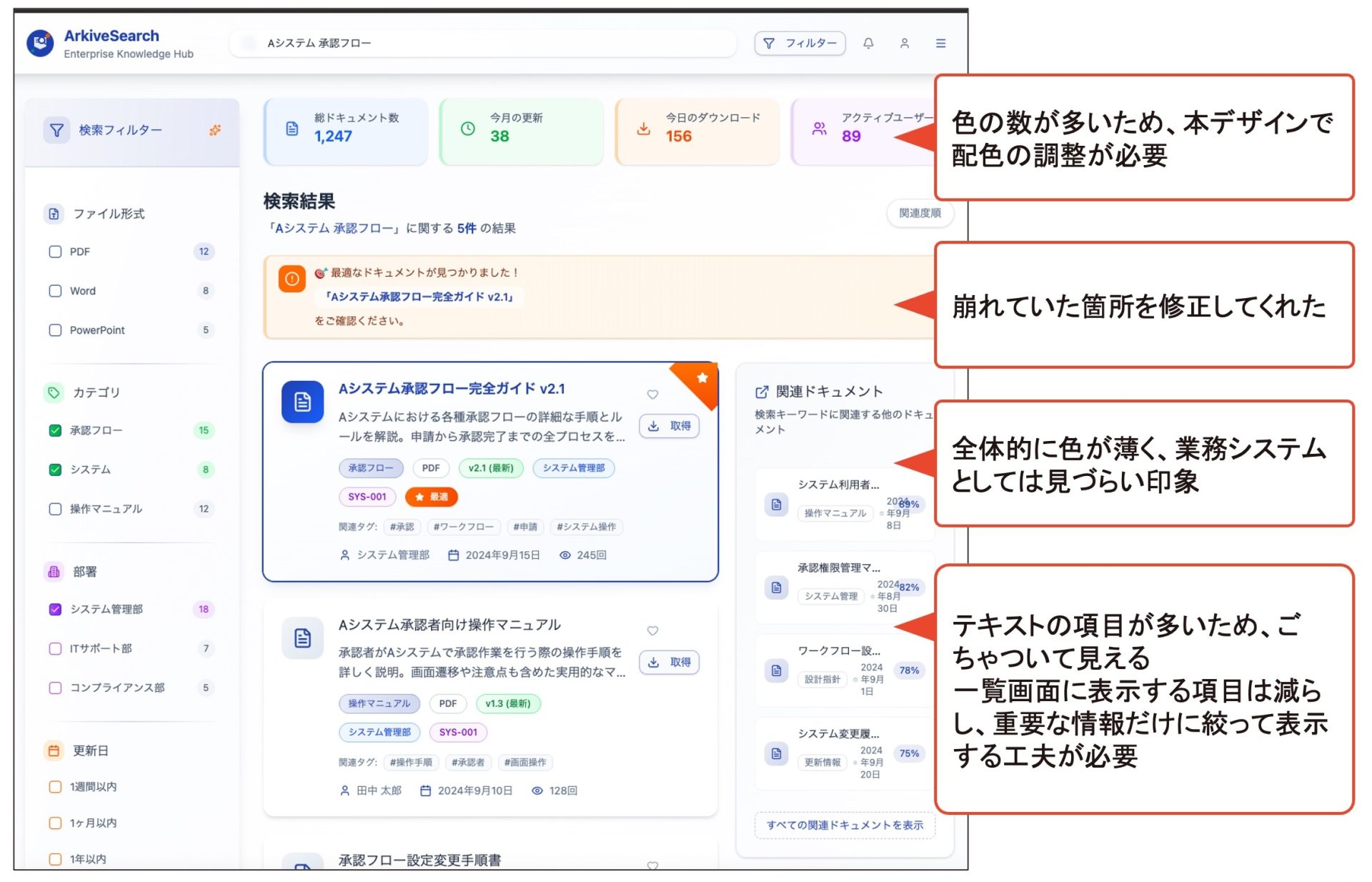The width and height of the screenshot is (1372, 882).
Task: Open the user profile icon
Action: 904,44
